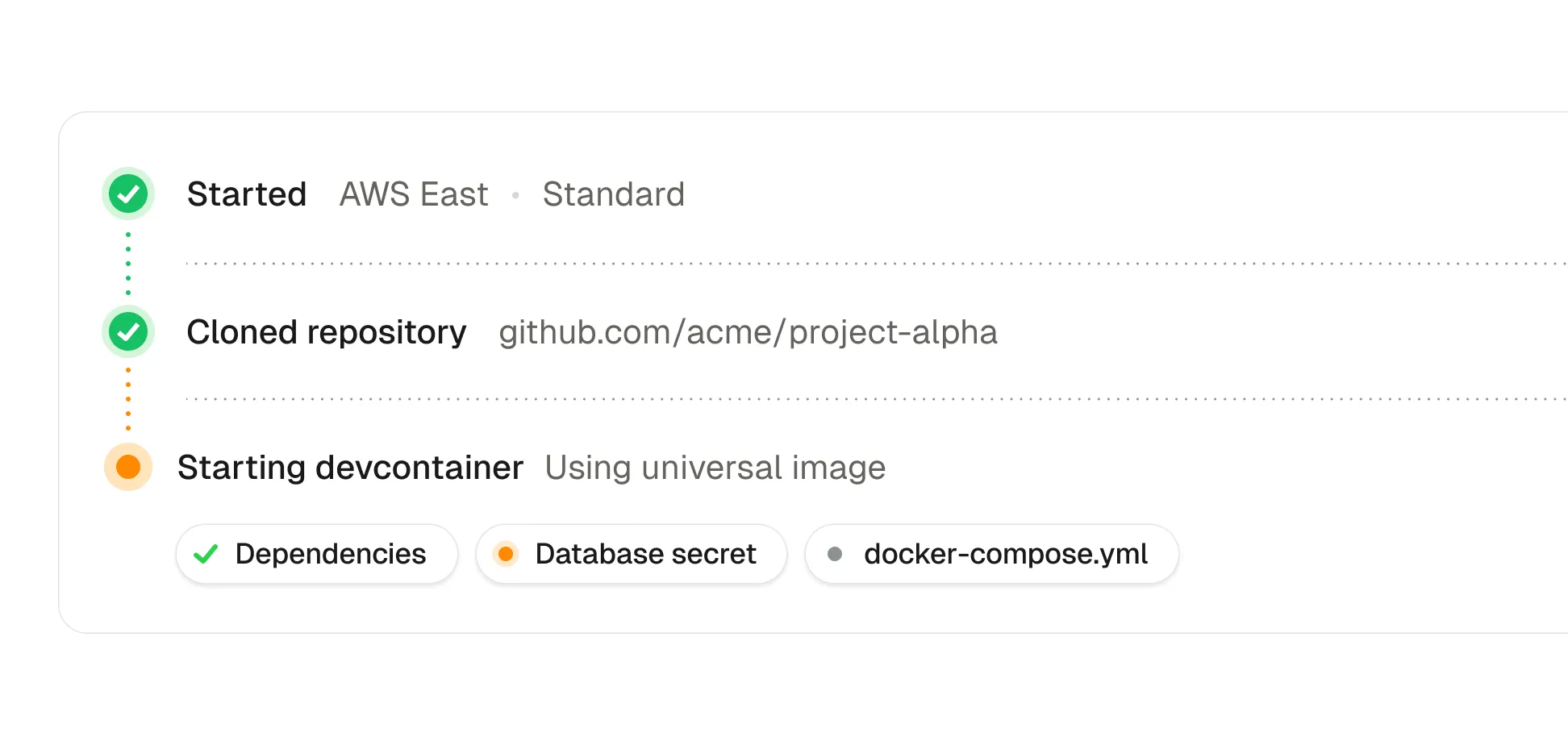
Task: Open the Dependencies status chip
Action: click(317, 554)
